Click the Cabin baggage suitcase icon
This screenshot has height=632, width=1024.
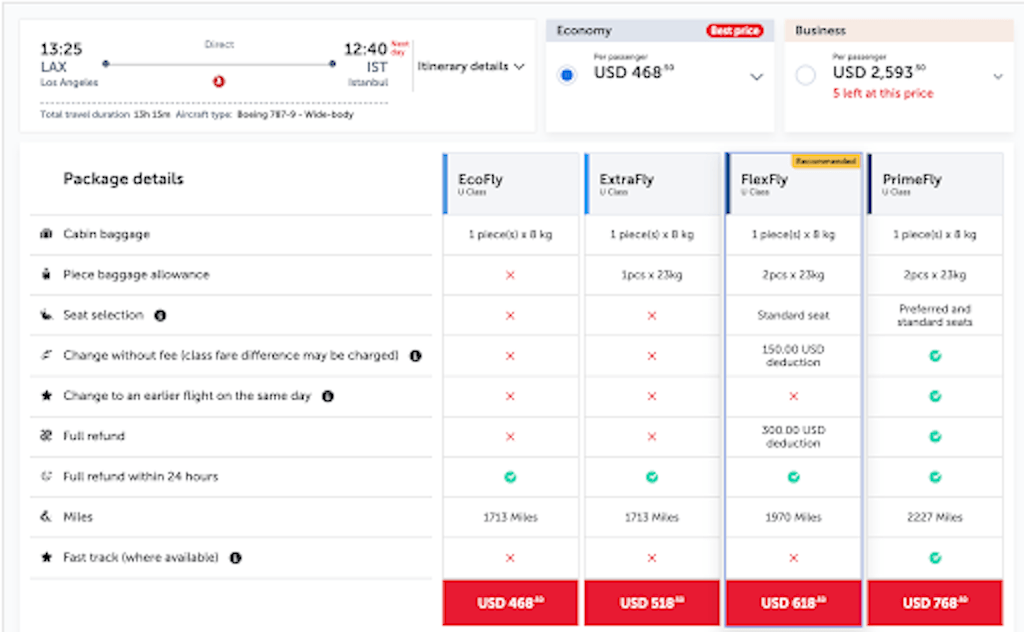click(x=46, y=234)
